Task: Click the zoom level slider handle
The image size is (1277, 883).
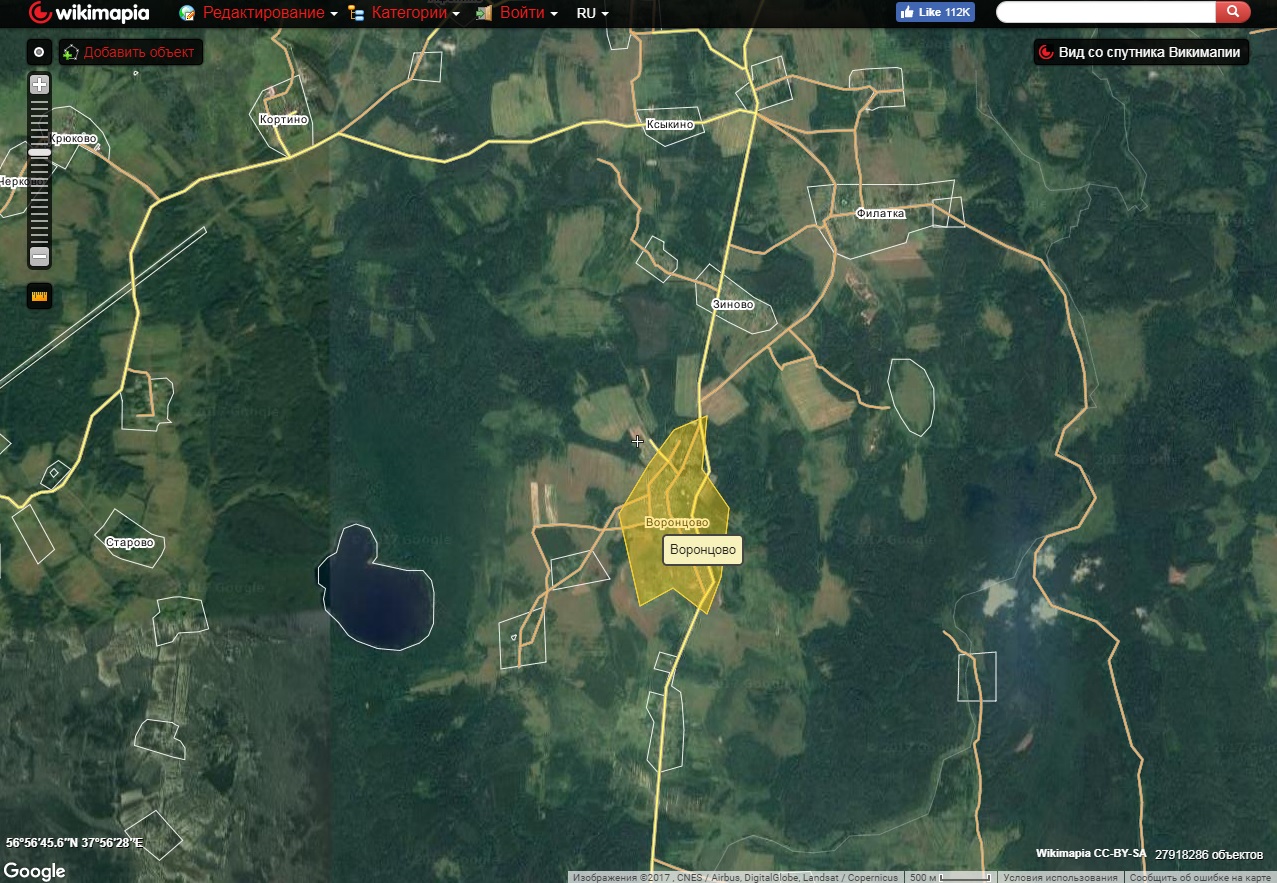Action: point(39,152)
